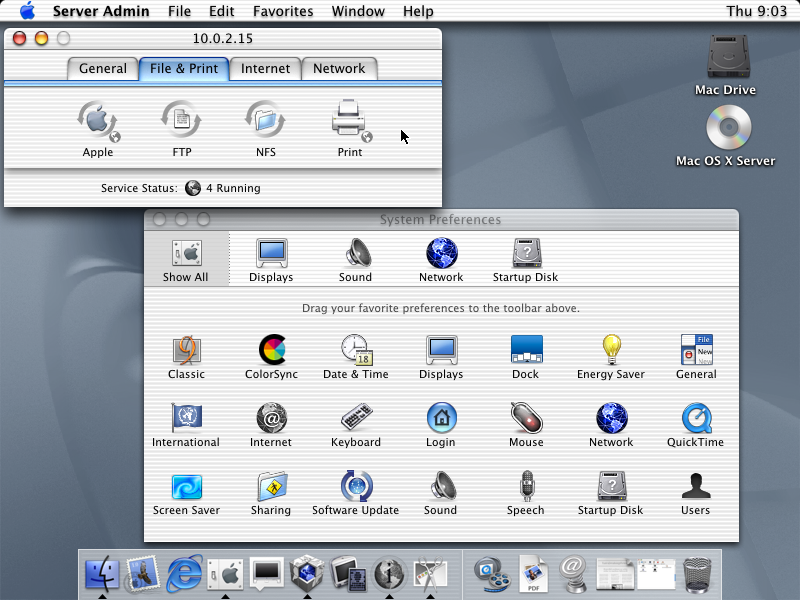
Task: Click Displays in the System Preferences toolbar
Action: [x=271, y=260]
